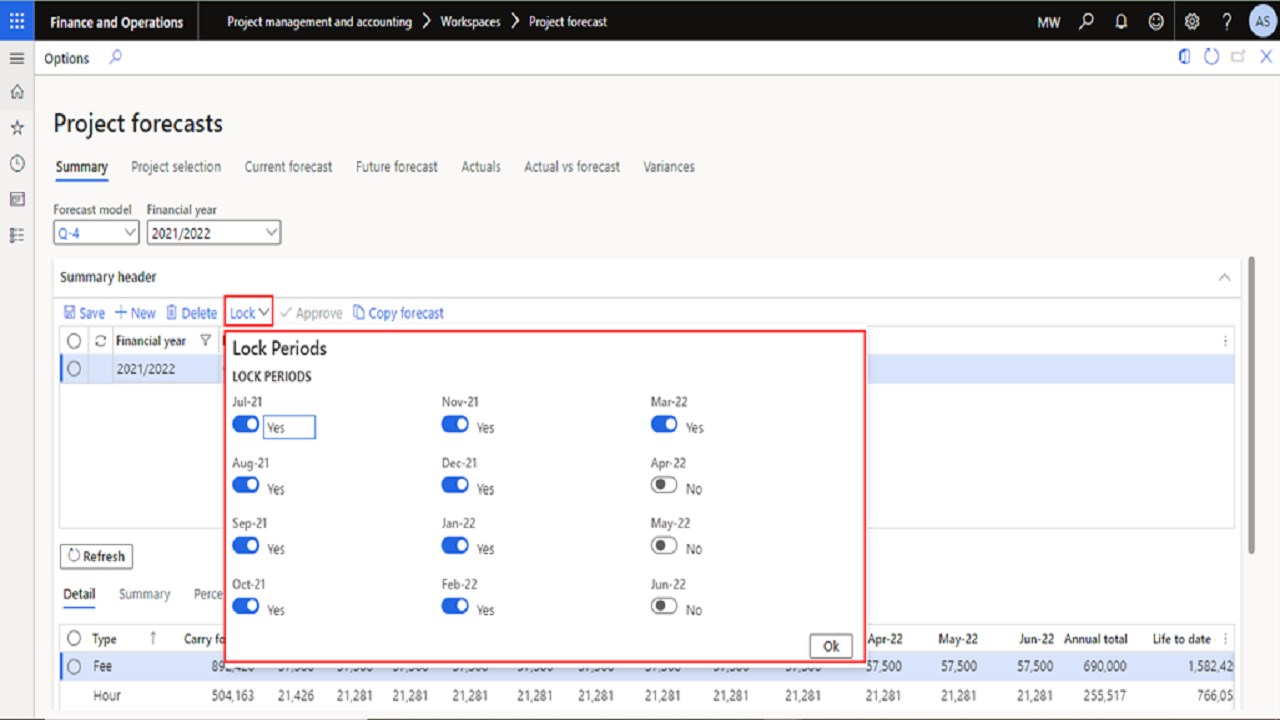Screen dimensions: 1280x720
Task: Open notifications bell
Action: pos(1121,21)
